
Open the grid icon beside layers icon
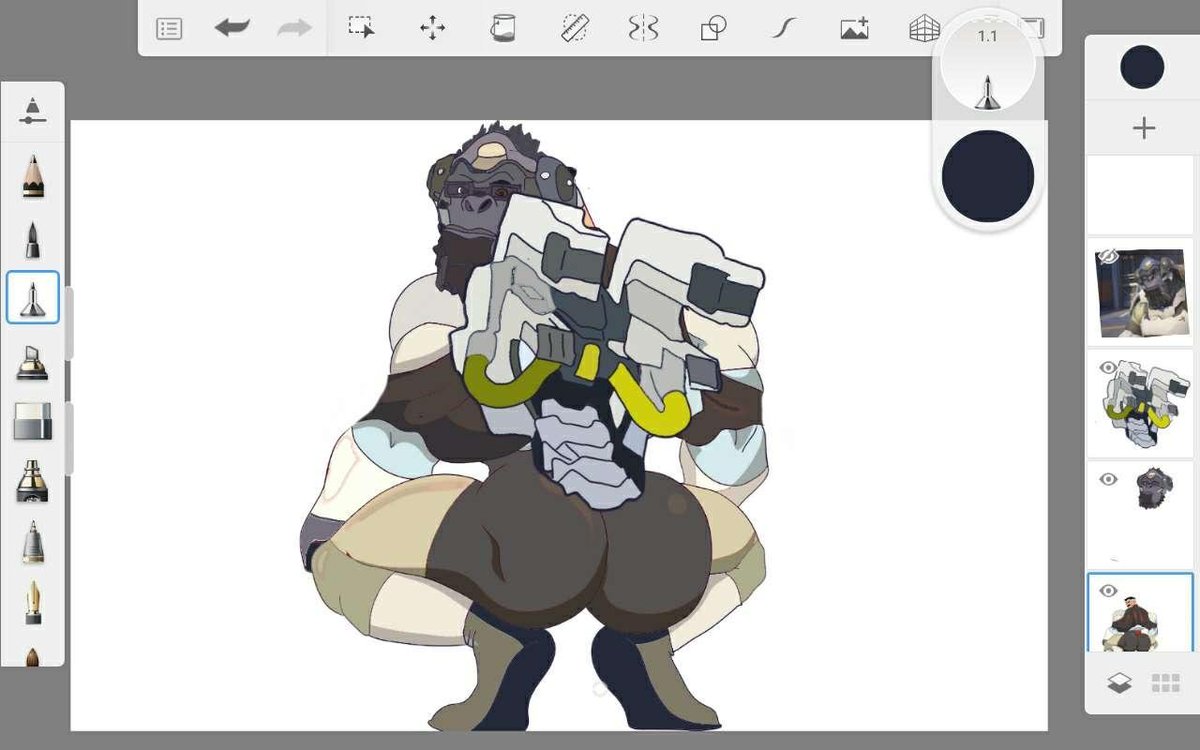pos(1165,683)
